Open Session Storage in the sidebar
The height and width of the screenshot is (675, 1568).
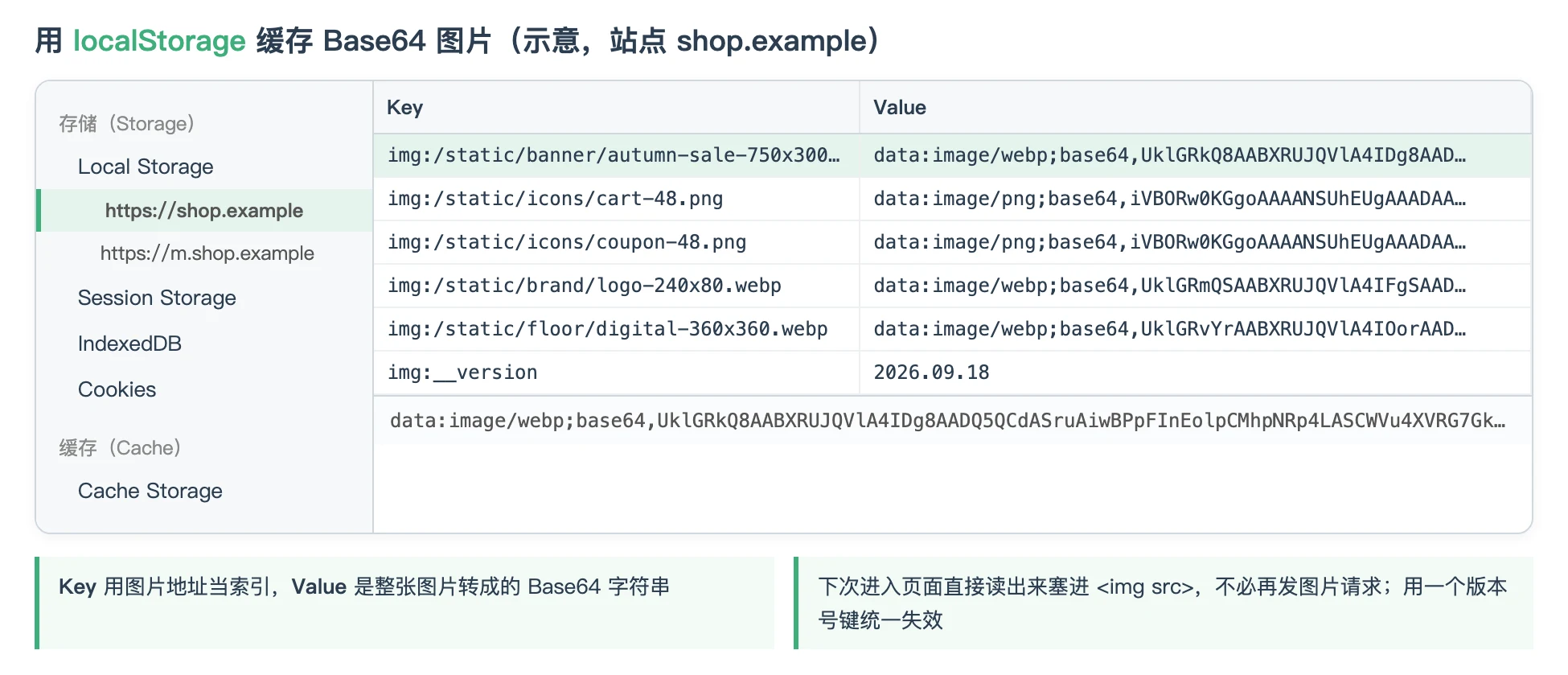157,298
